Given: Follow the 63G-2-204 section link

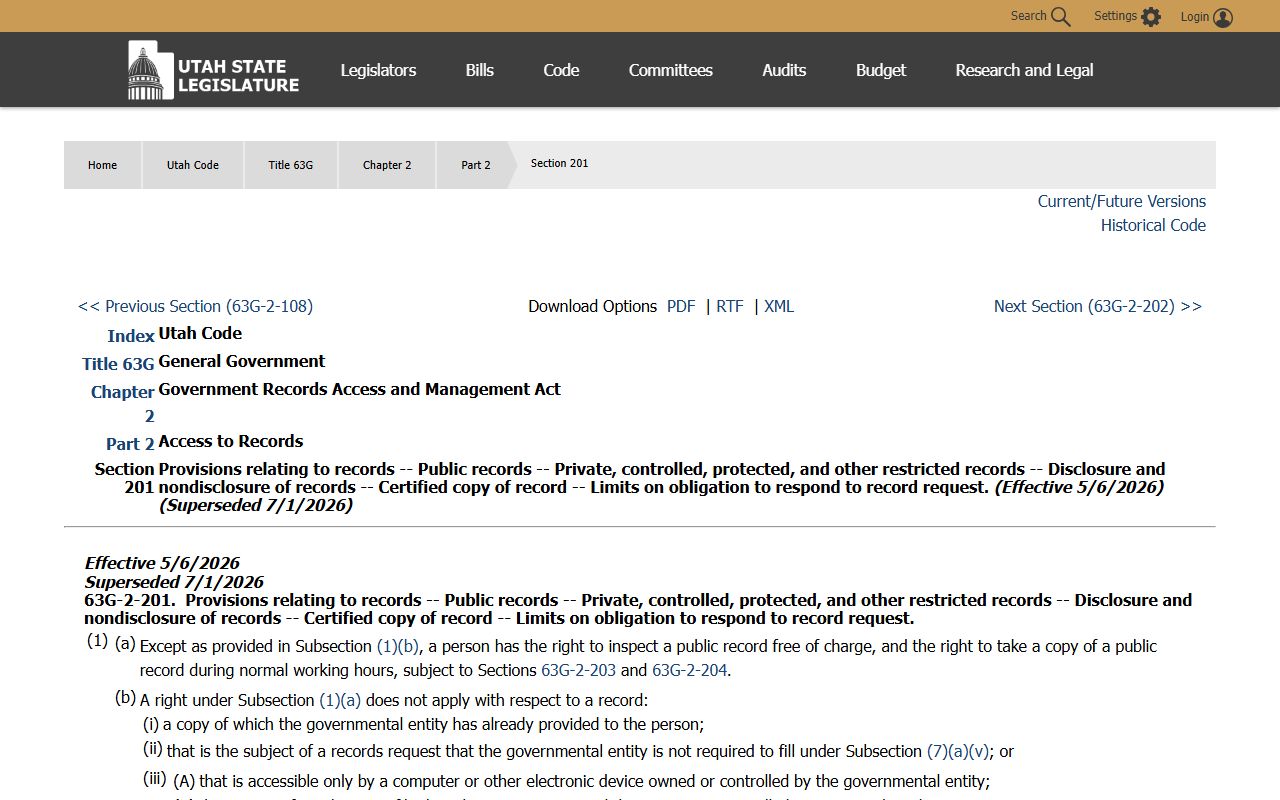Looking at the screenshot, I should click(689, 670).
